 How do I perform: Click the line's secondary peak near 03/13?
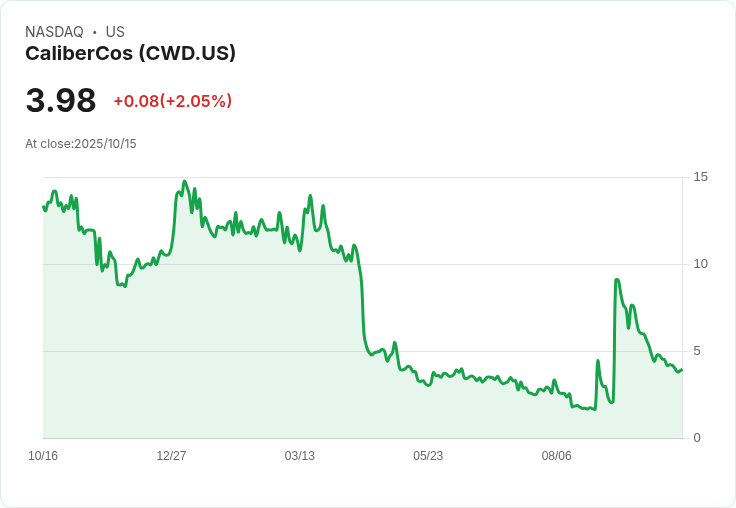(311, 196)
